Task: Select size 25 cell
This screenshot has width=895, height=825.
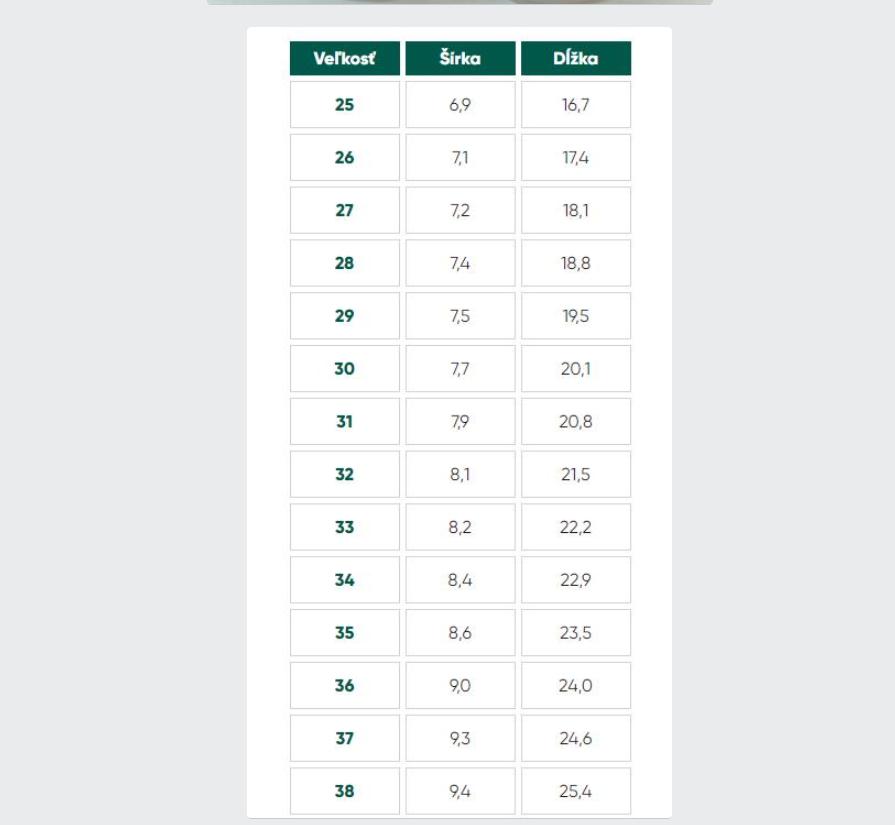Action: pyautogui.click(x=344, y=105)
